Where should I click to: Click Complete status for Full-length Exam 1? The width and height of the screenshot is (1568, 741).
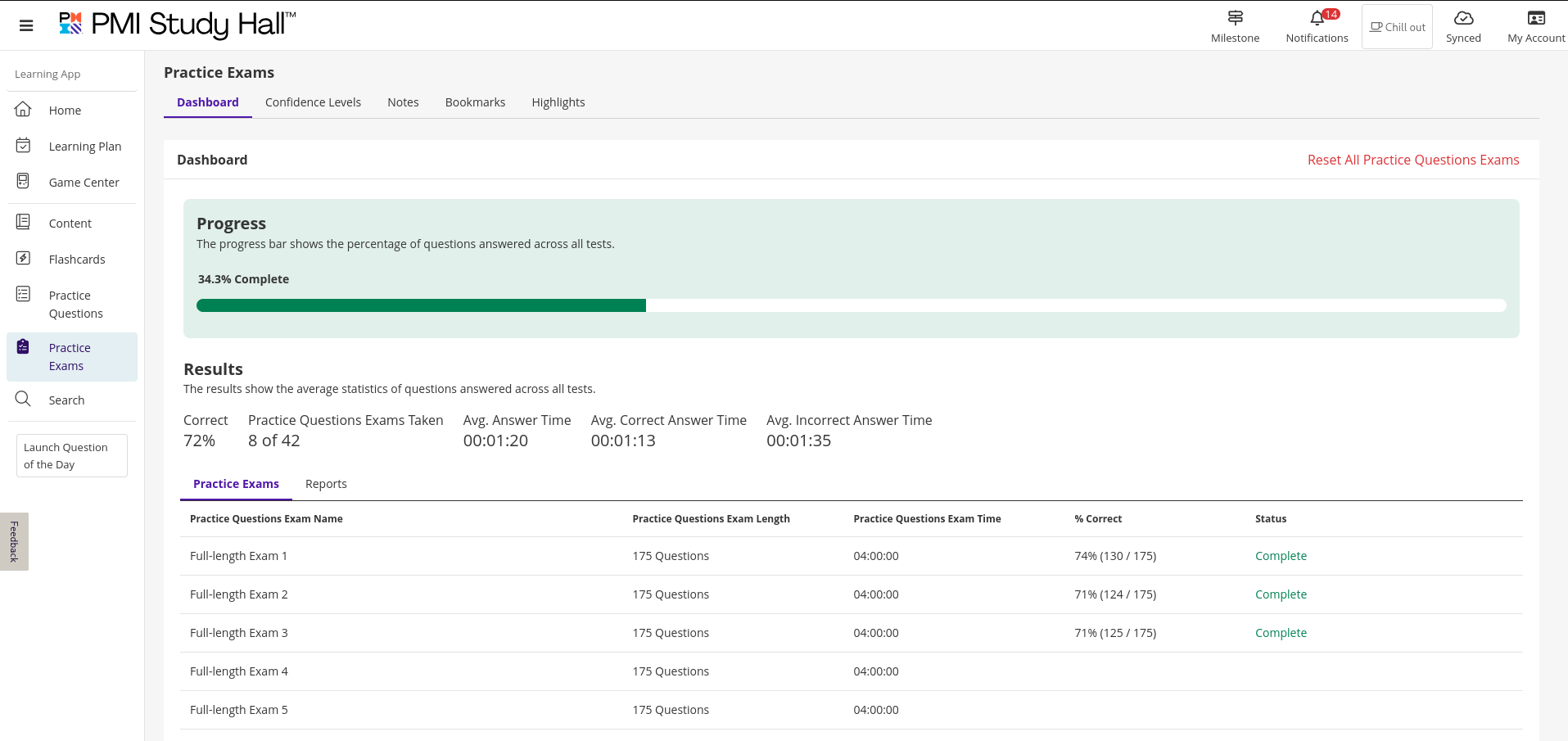[1281, 556]
